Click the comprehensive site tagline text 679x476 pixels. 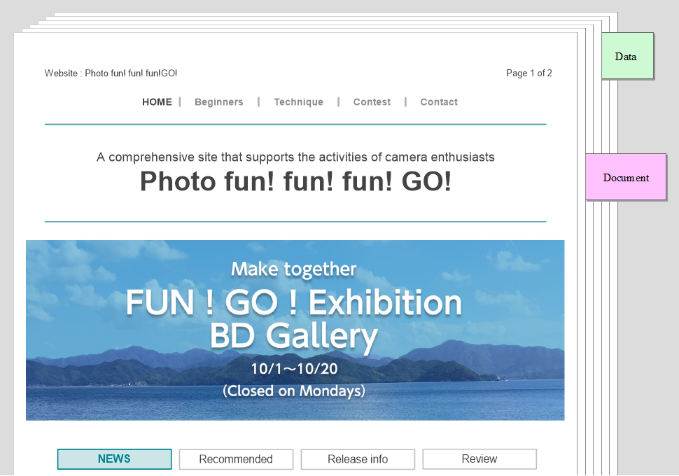pos(295,157)
